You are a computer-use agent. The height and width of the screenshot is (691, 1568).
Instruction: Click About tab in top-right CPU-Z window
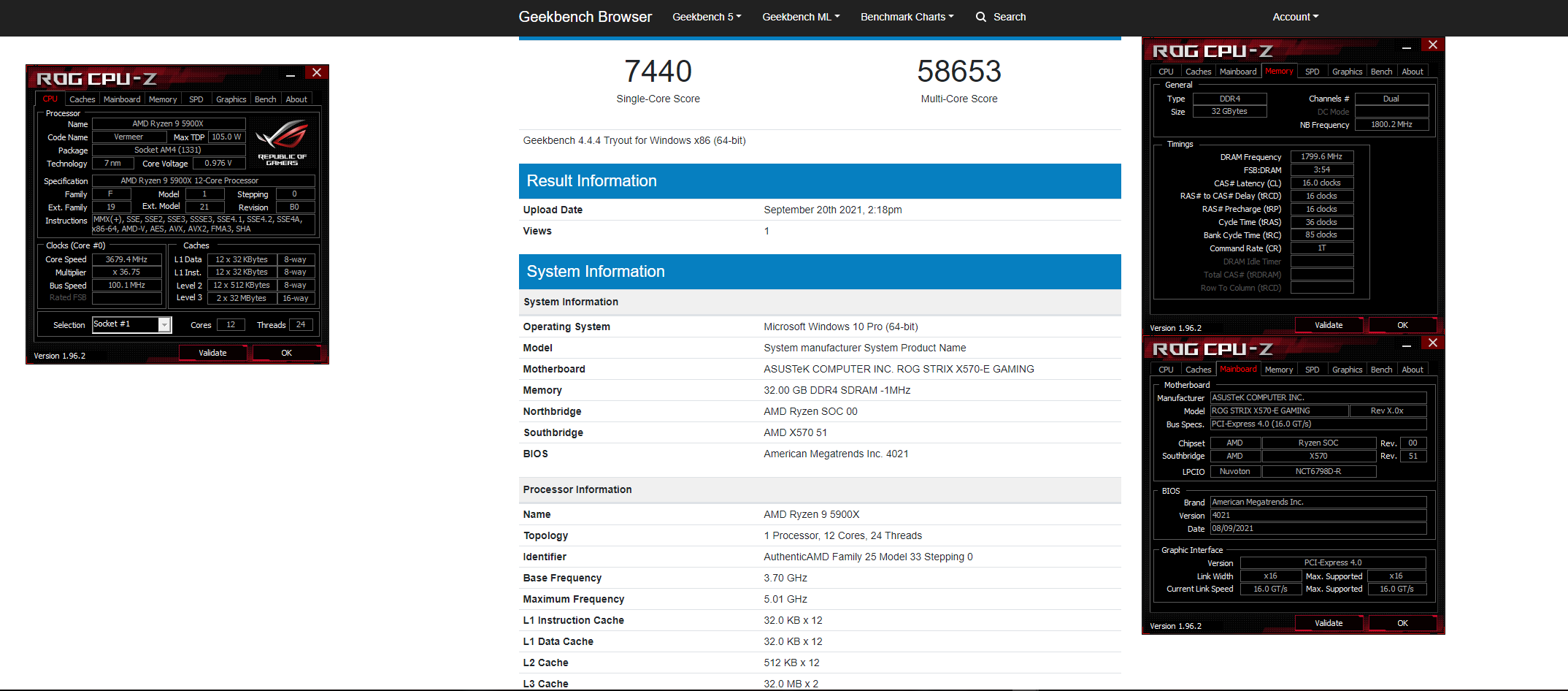pyautogui.click(x=1413, y=72)
